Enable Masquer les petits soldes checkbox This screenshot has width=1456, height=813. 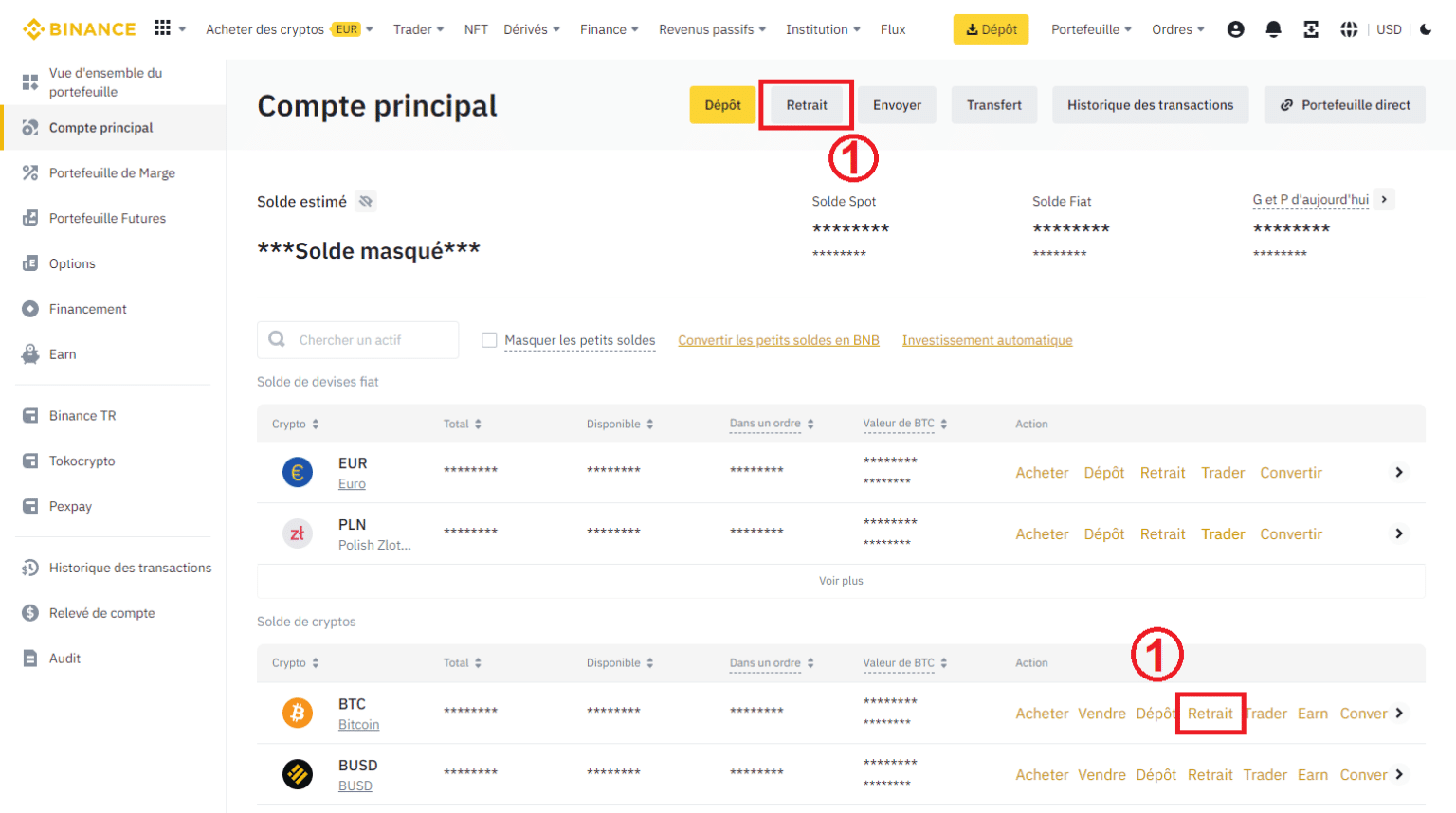489,340
